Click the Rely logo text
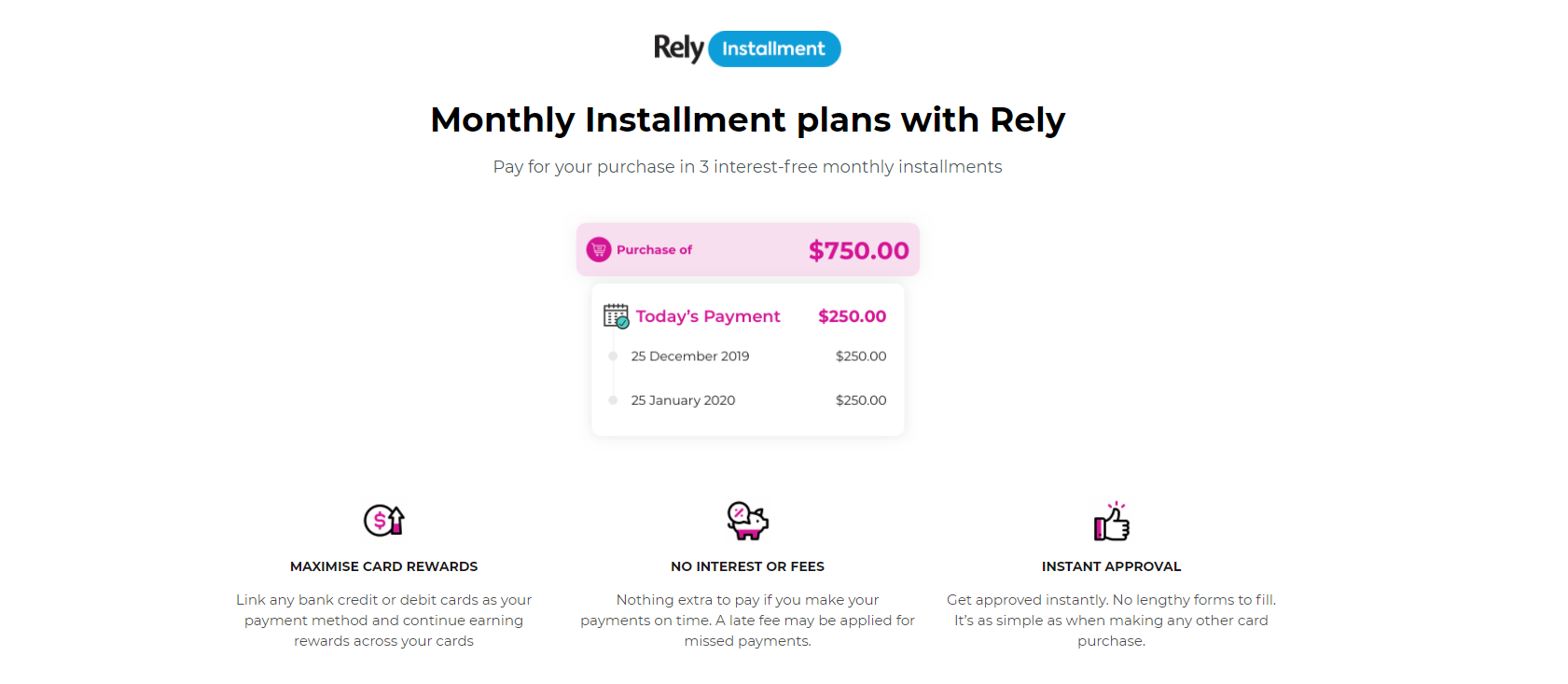 point(678,49)
